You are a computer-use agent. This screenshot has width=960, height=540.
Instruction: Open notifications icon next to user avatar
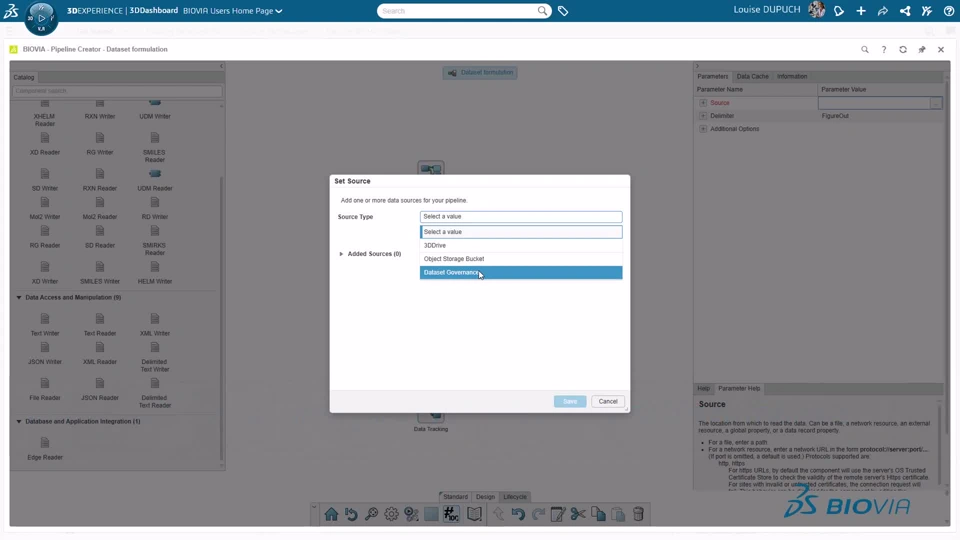(839, 10)
